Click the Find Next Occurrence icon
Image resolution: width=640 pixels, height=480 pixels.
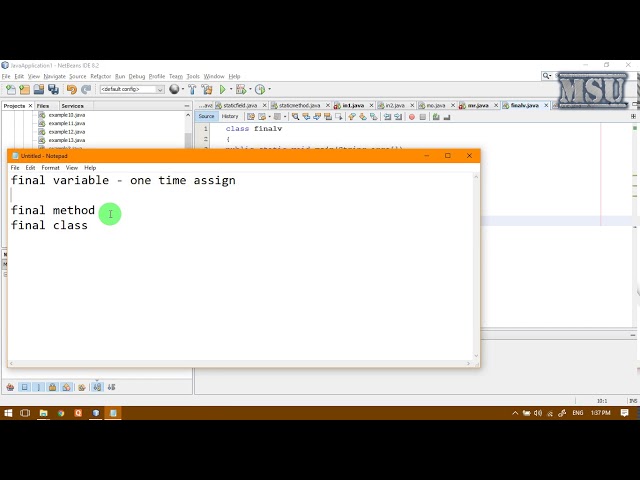tap(317, 117)
